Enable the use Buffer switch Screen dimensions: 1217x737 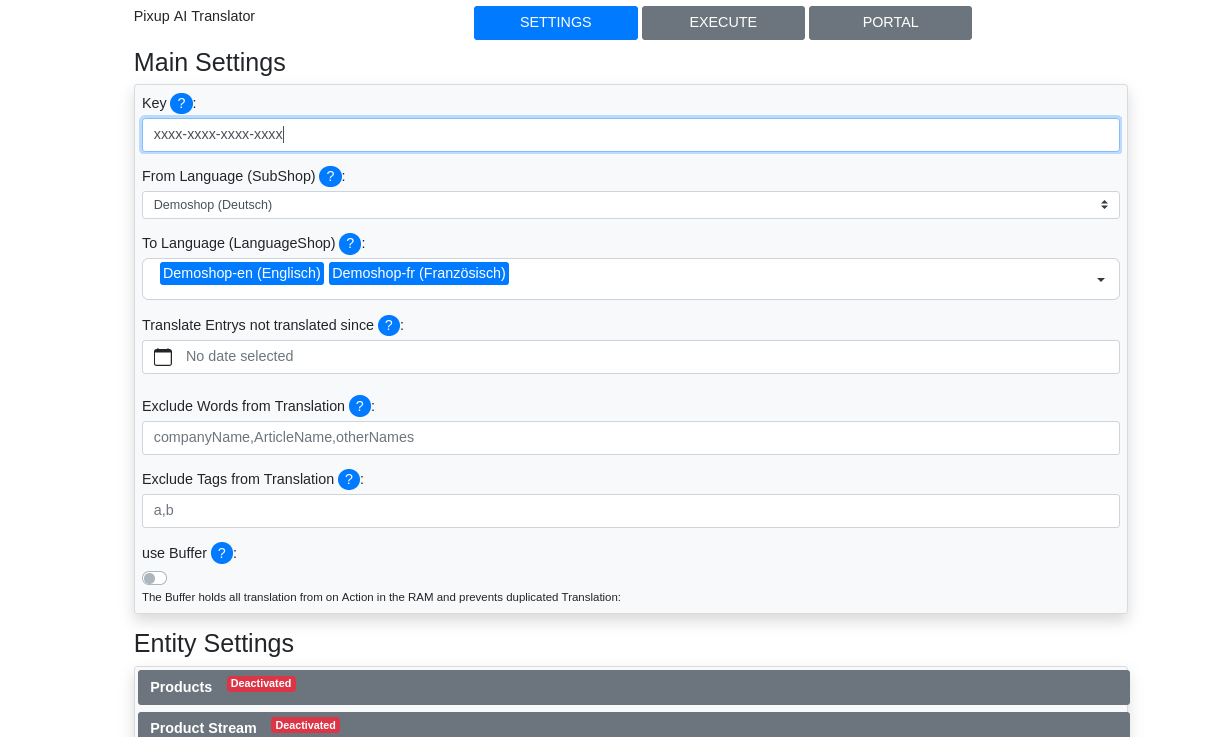[x=154, y=578]
